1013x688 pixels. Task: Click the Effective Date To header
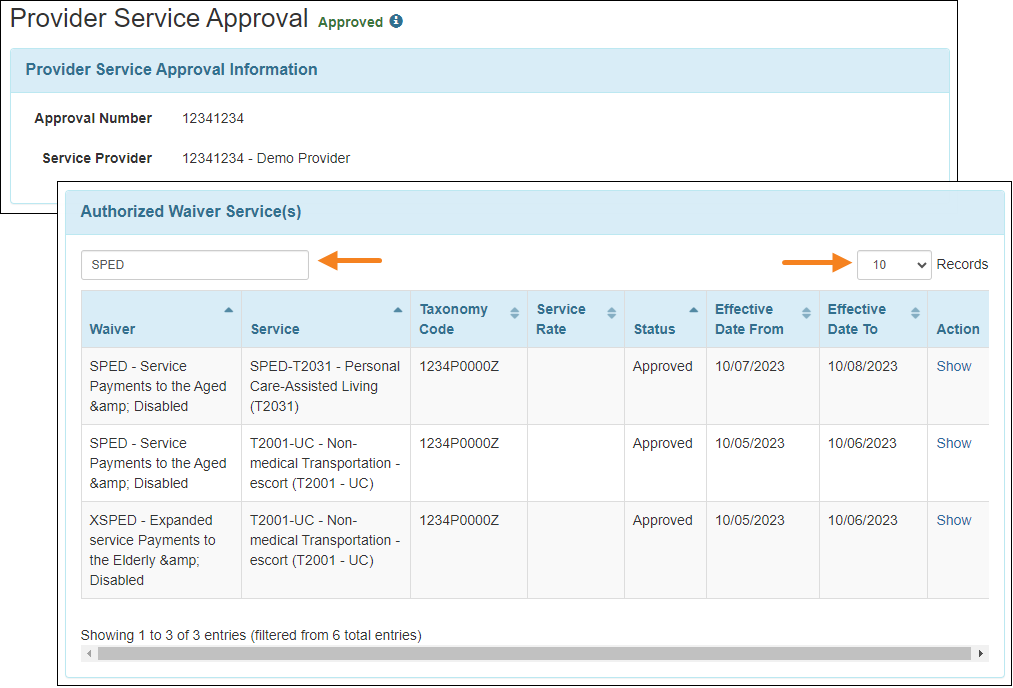[x=873, y=319]
